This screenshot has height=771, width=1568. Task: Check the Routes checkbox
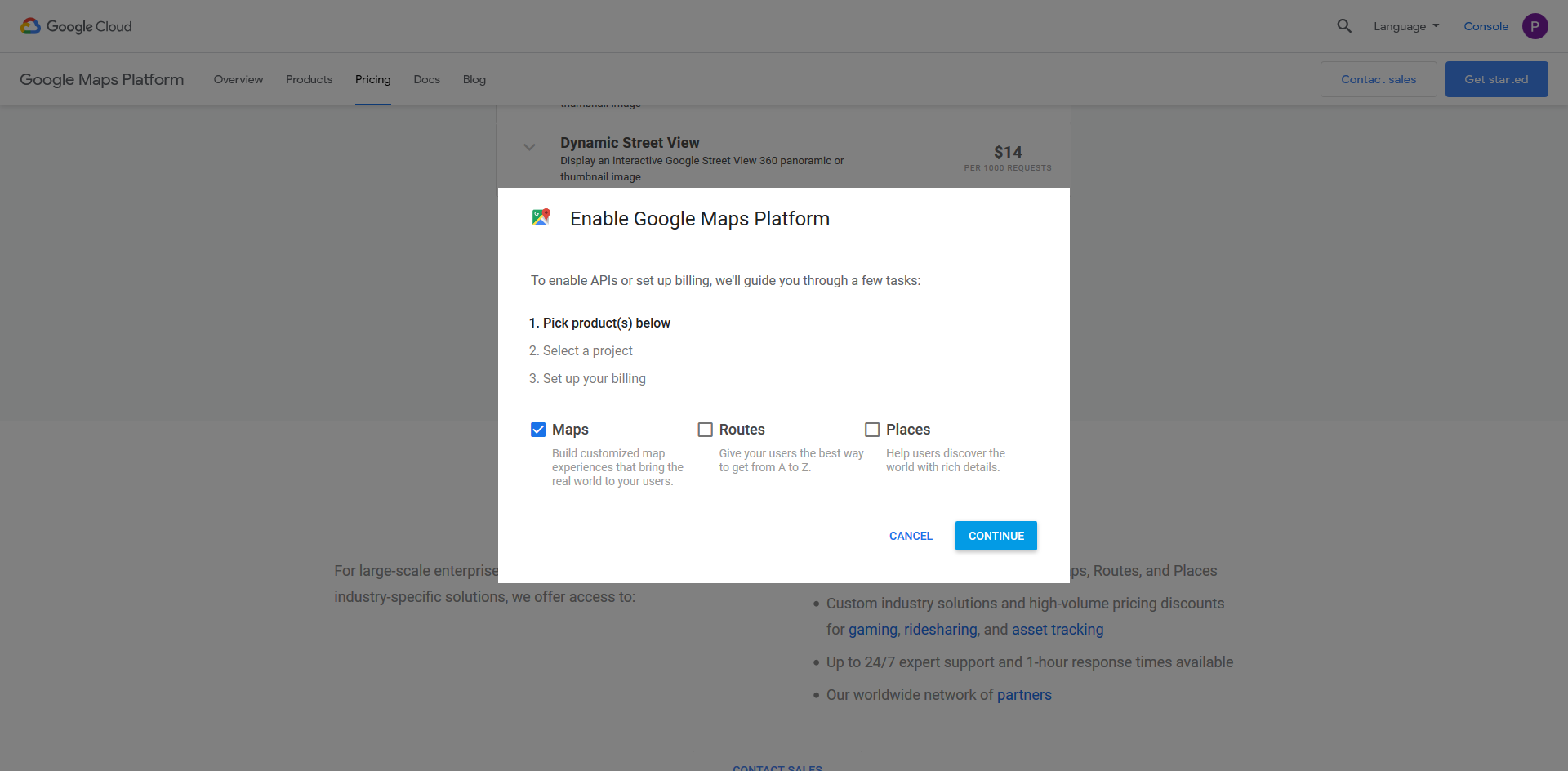(x=706, y=430)
